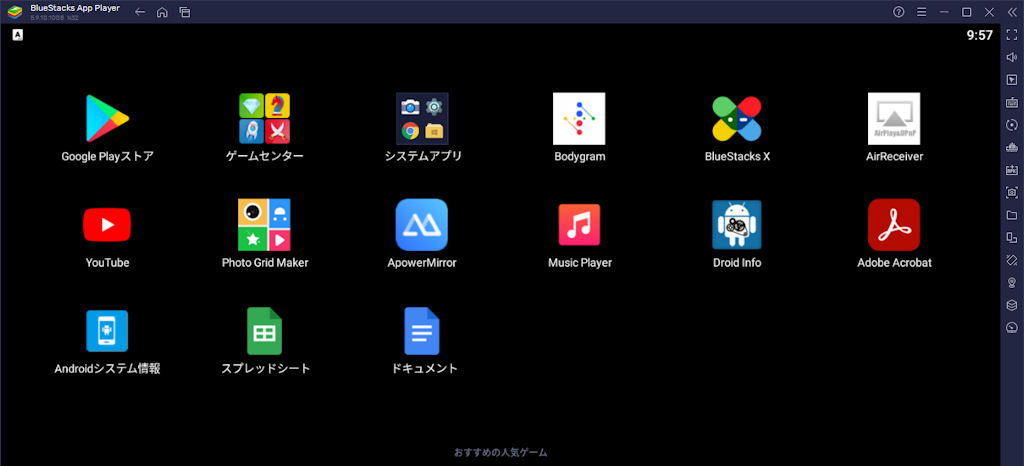This screenshot has height=466, width=1024.
Task: Open Photo Grid Maker
Action: pos(264,225)
